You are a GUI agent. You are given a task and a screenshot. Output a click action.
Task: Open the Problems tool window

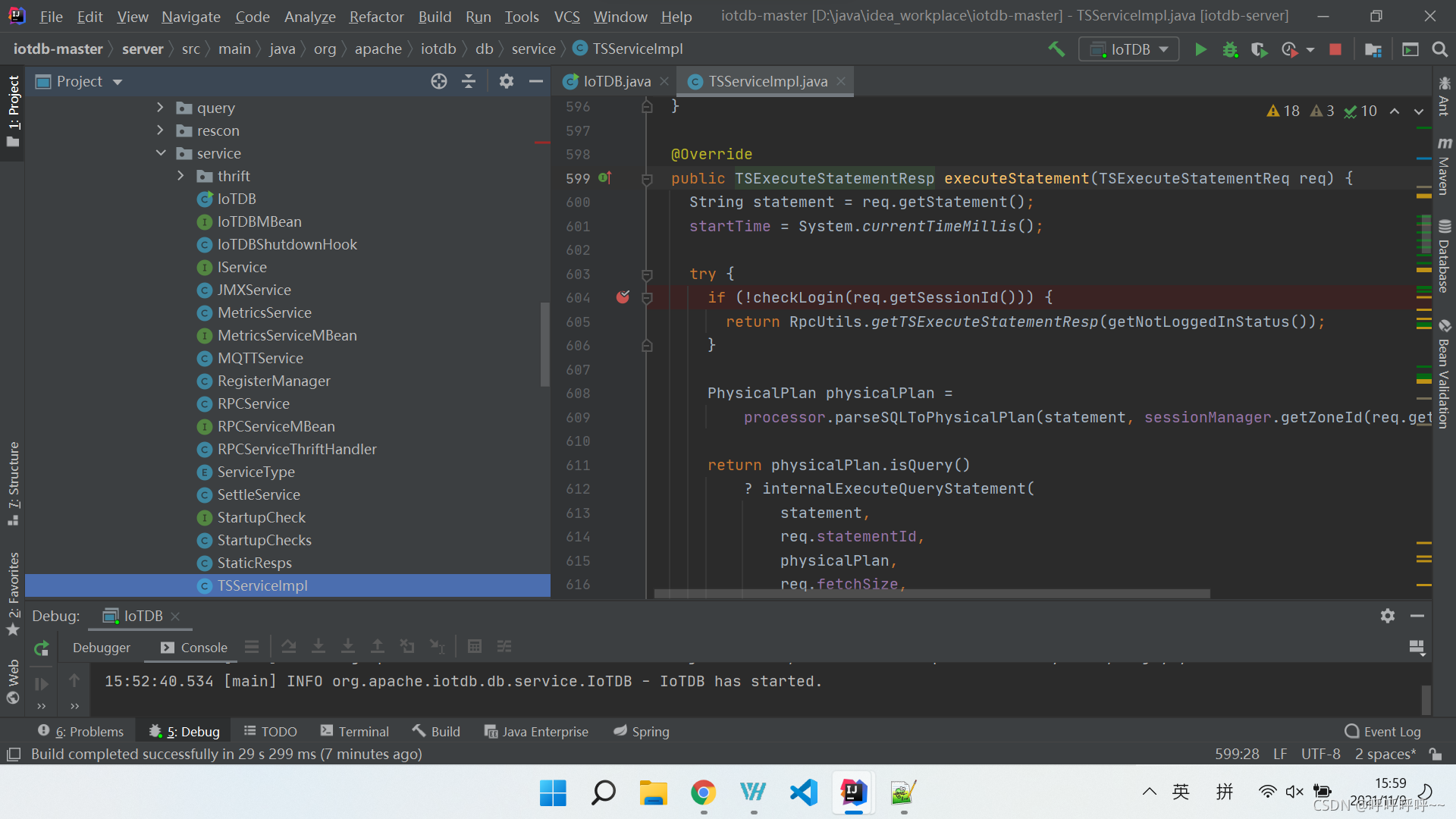tap(80, 732)
